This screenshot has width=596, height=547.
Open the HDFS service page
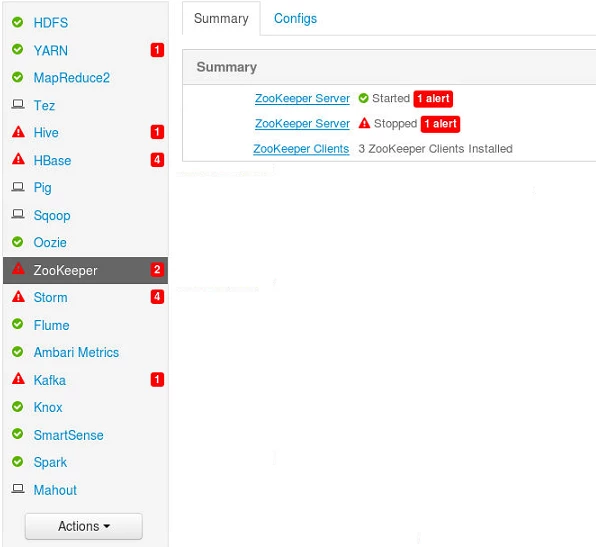click(51, 23)
